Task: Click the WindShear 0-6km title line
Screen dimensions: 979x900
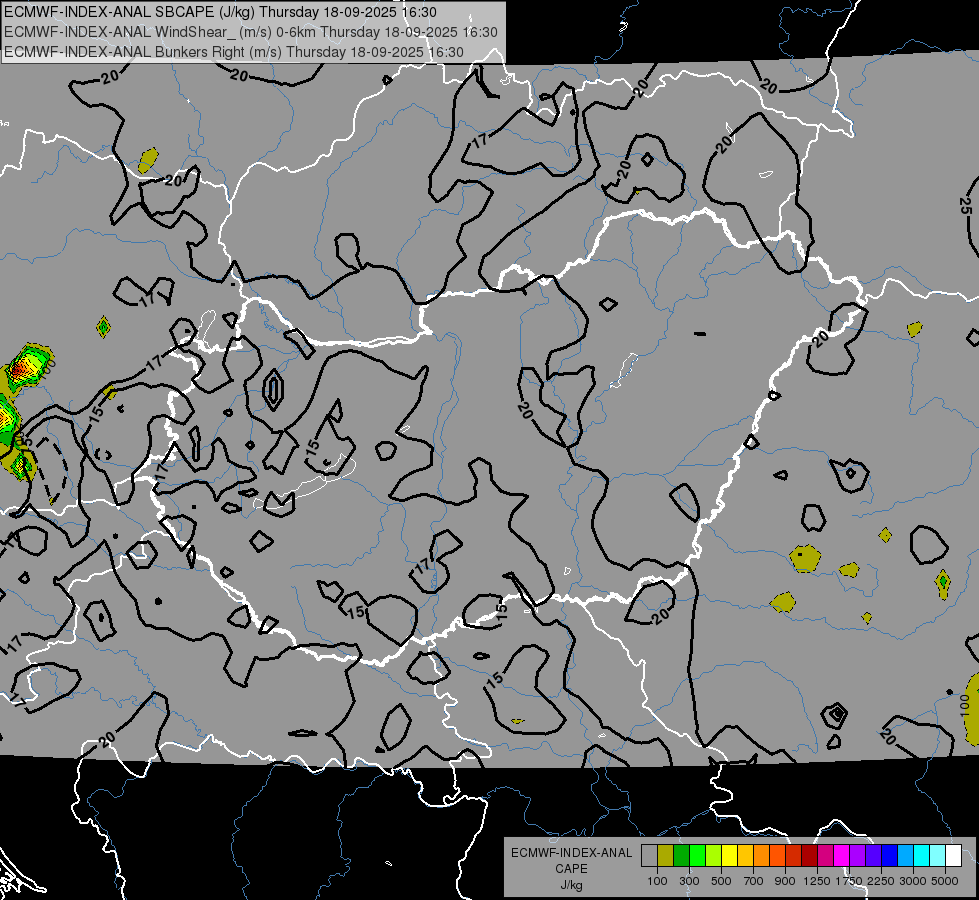Action: (x=250, y=31)
